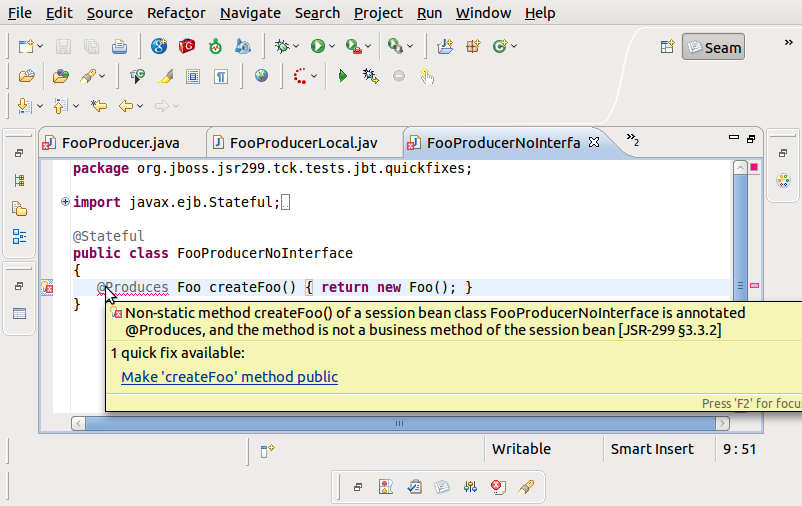
Task: Open the New wizard dropdown arrow
Action: pyautogui.click(x=40, y=47)
